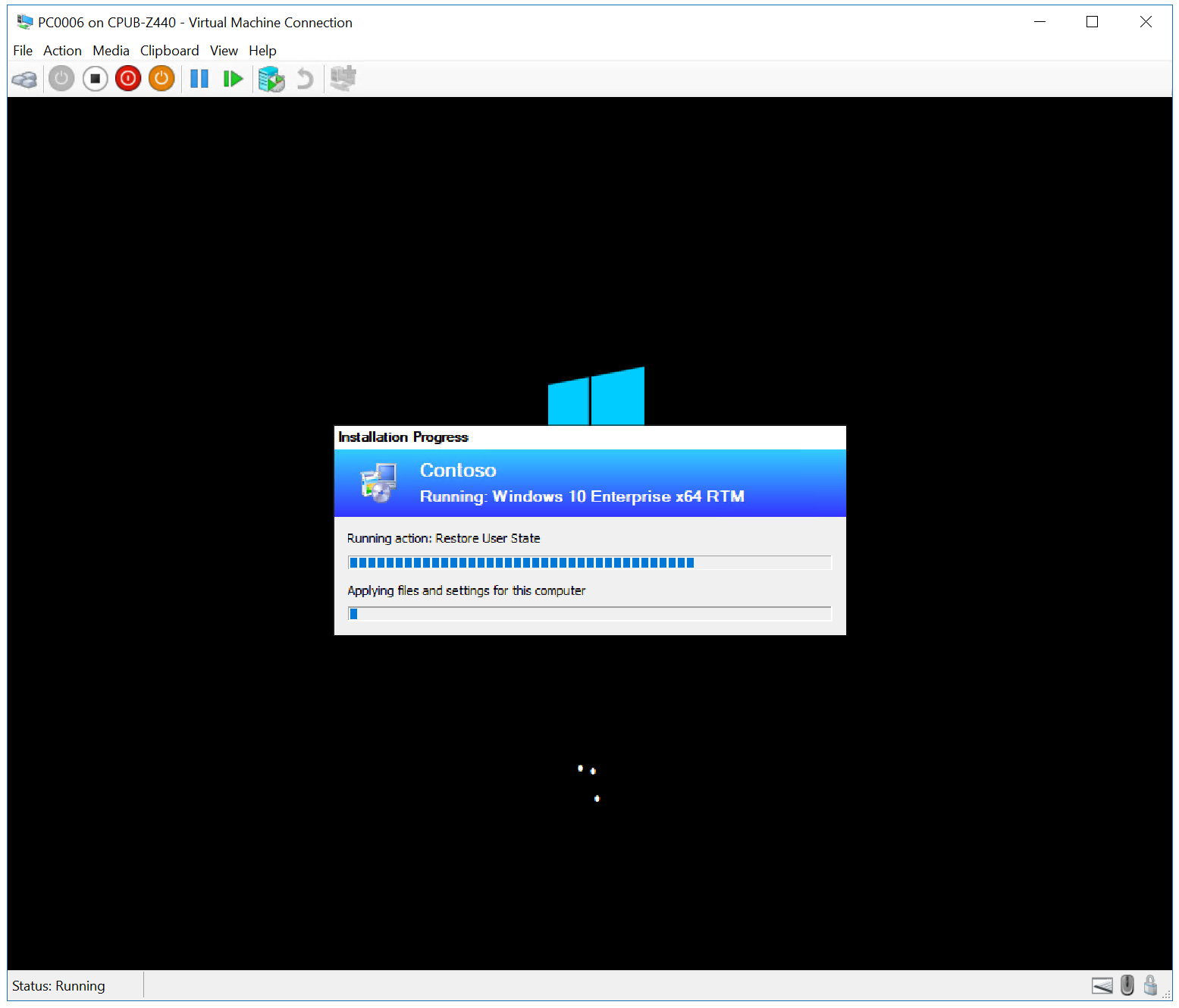Screen dimensions: 1179x1008
Task: Open the Clipboard menu
Action: [169, 51]
